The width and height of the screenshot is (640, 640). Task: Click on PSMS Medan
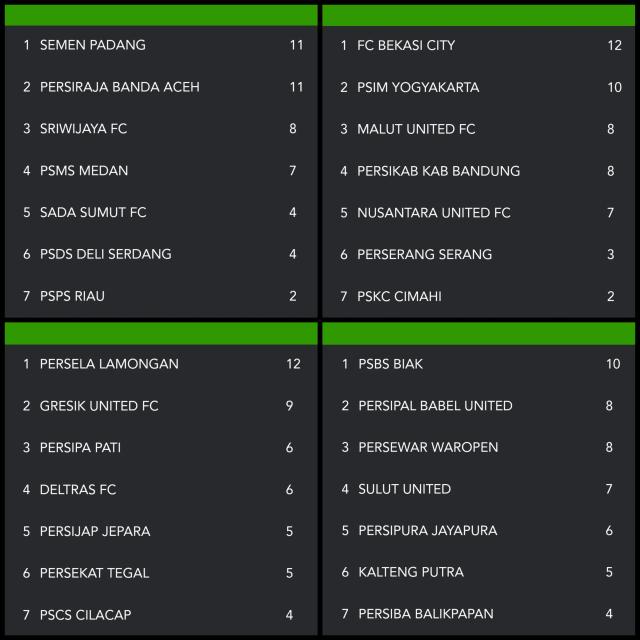click(84, 171)
